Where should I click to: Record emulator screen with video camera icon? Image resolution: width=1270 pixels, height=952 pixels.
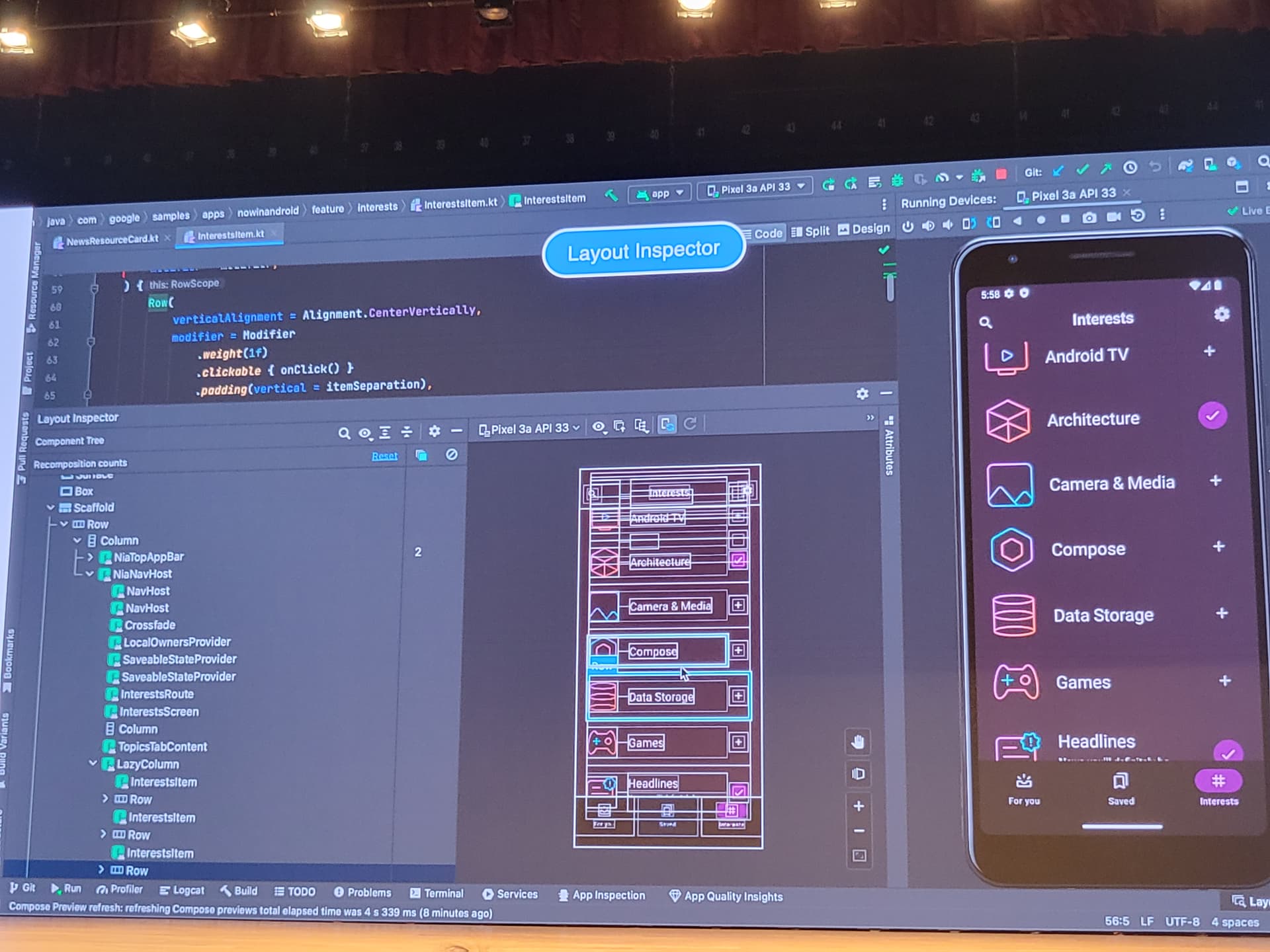[x=1114, y=216]
